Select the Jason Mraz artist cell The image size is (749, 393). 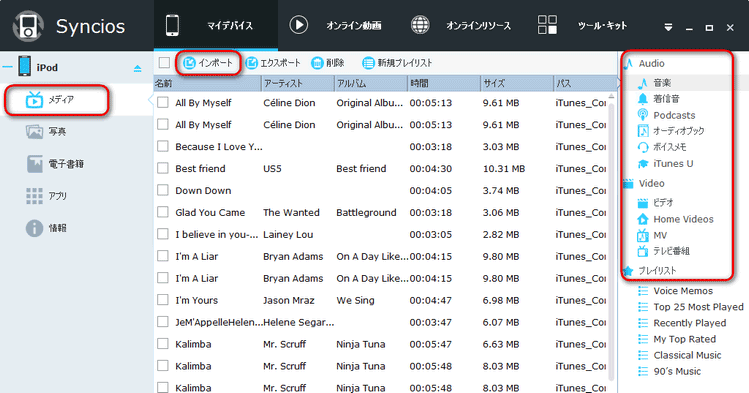click(289, 300)
